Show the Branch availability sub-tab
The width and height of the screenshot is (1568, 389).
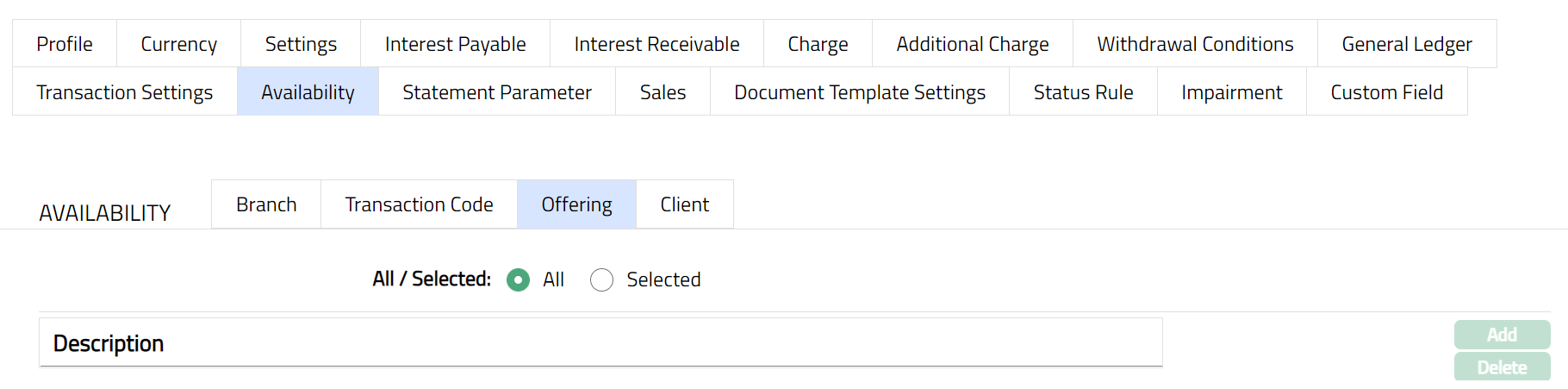coord(266,204)
